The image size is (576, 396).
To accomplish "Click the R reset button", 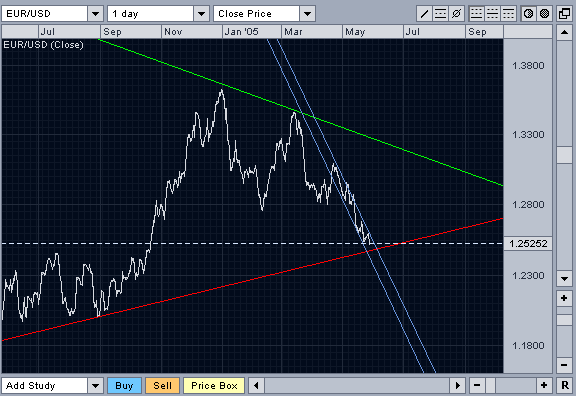I will click(564, 386).
